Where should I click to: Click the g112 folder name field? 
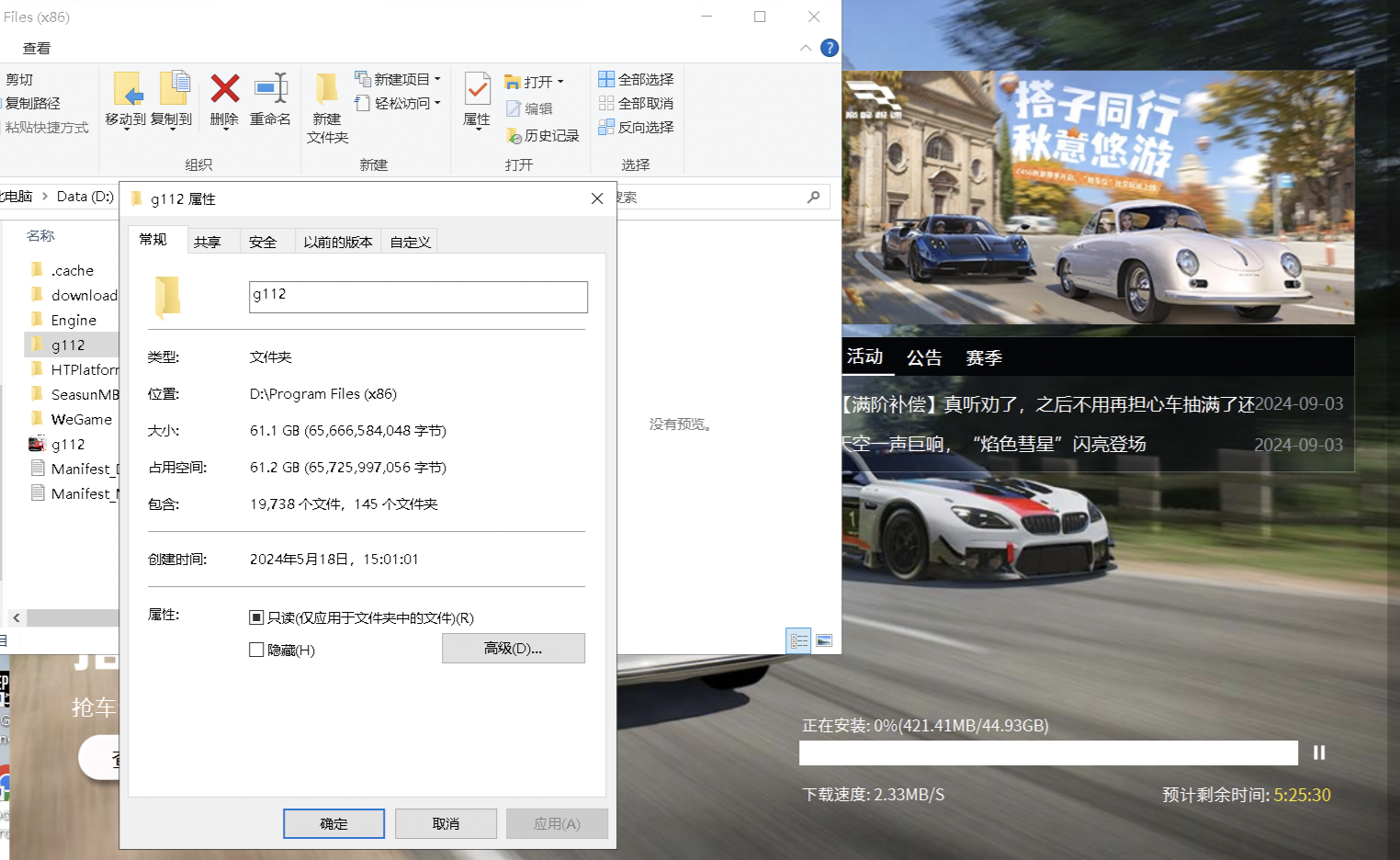[x=418, y=297]
